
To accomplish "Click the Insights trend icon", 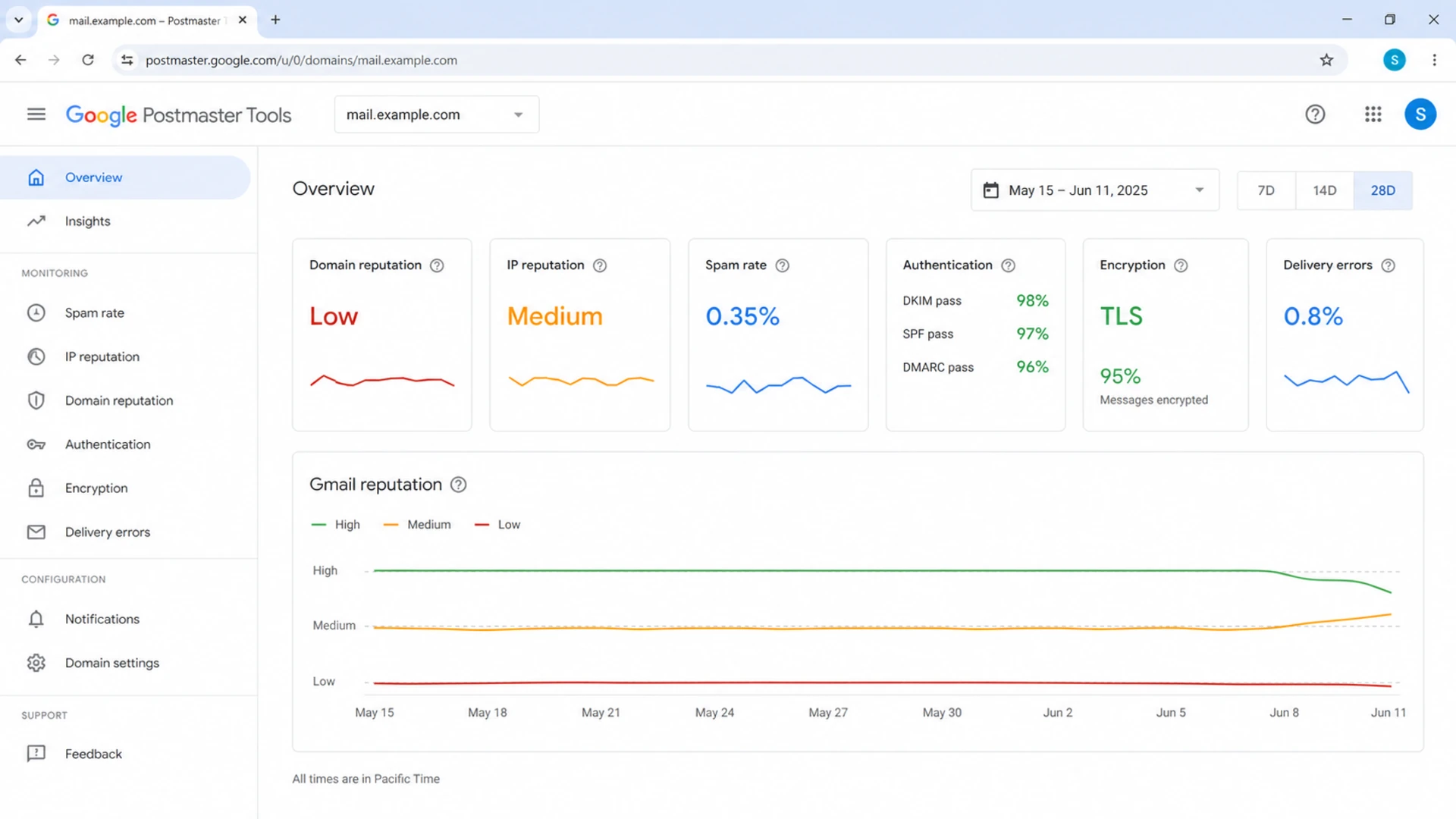I will 36,221.
